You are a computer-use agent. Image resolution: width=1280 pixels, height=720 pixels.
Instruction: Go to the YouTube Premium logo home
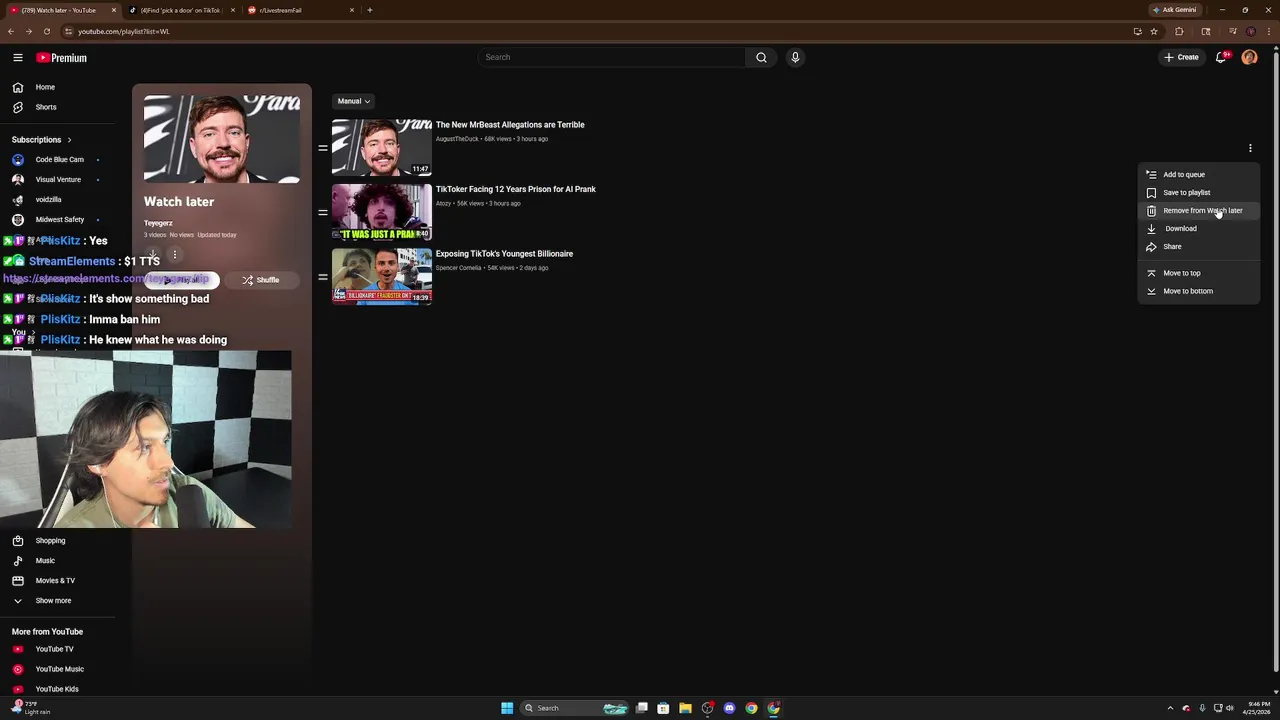pyautogui.click(x=62, y=58)
